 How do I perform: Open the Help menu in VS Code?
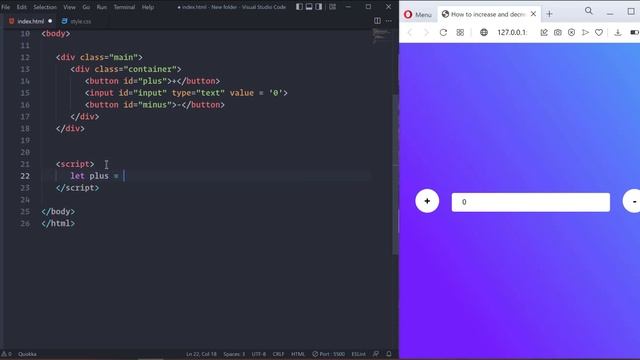pyautogui.click(x=148, y=7)
